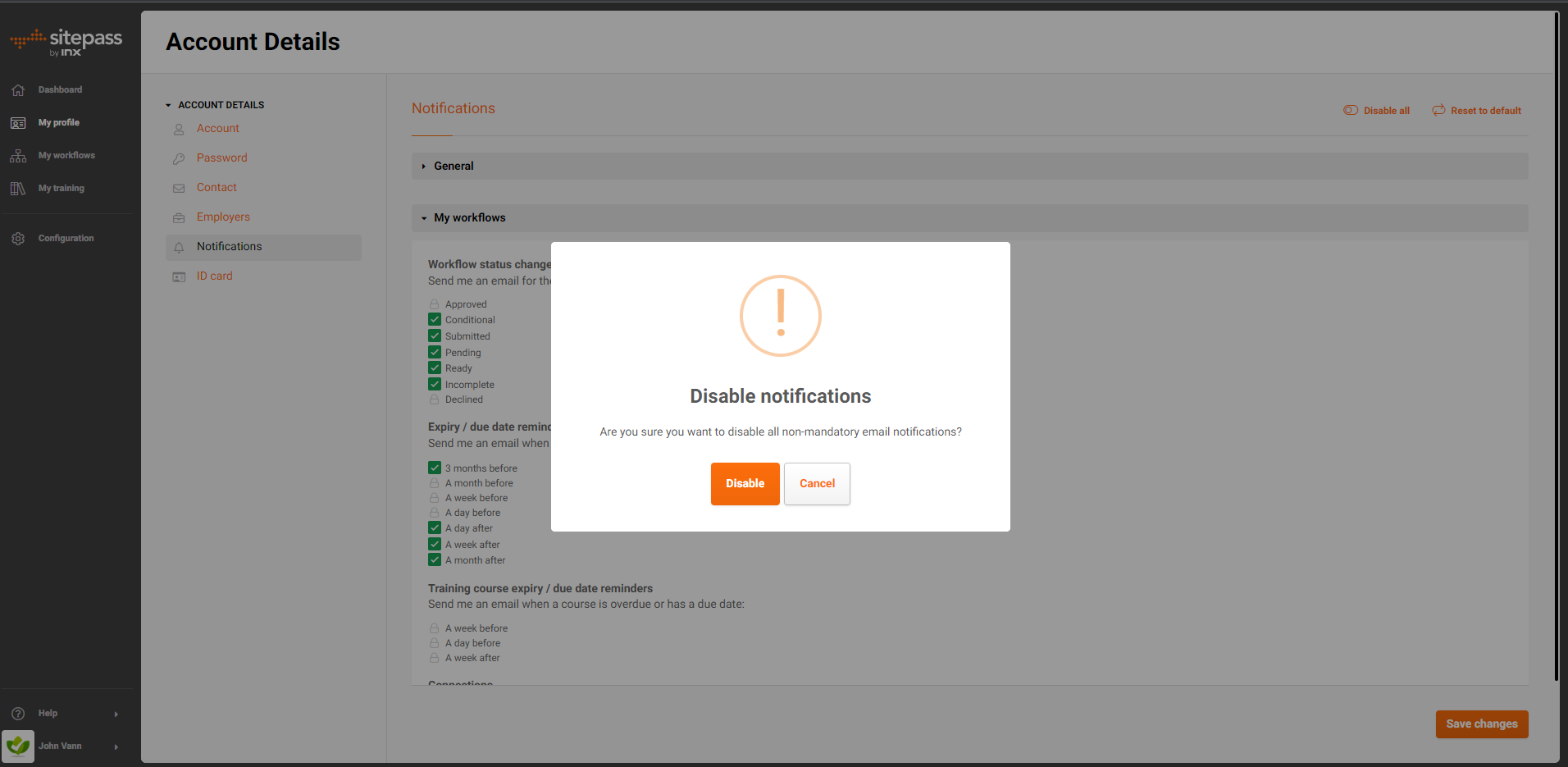This screenshot has width=1568, height=767.
Task: Expand the John Vann user menu arrow
Action: pos(116,746)
